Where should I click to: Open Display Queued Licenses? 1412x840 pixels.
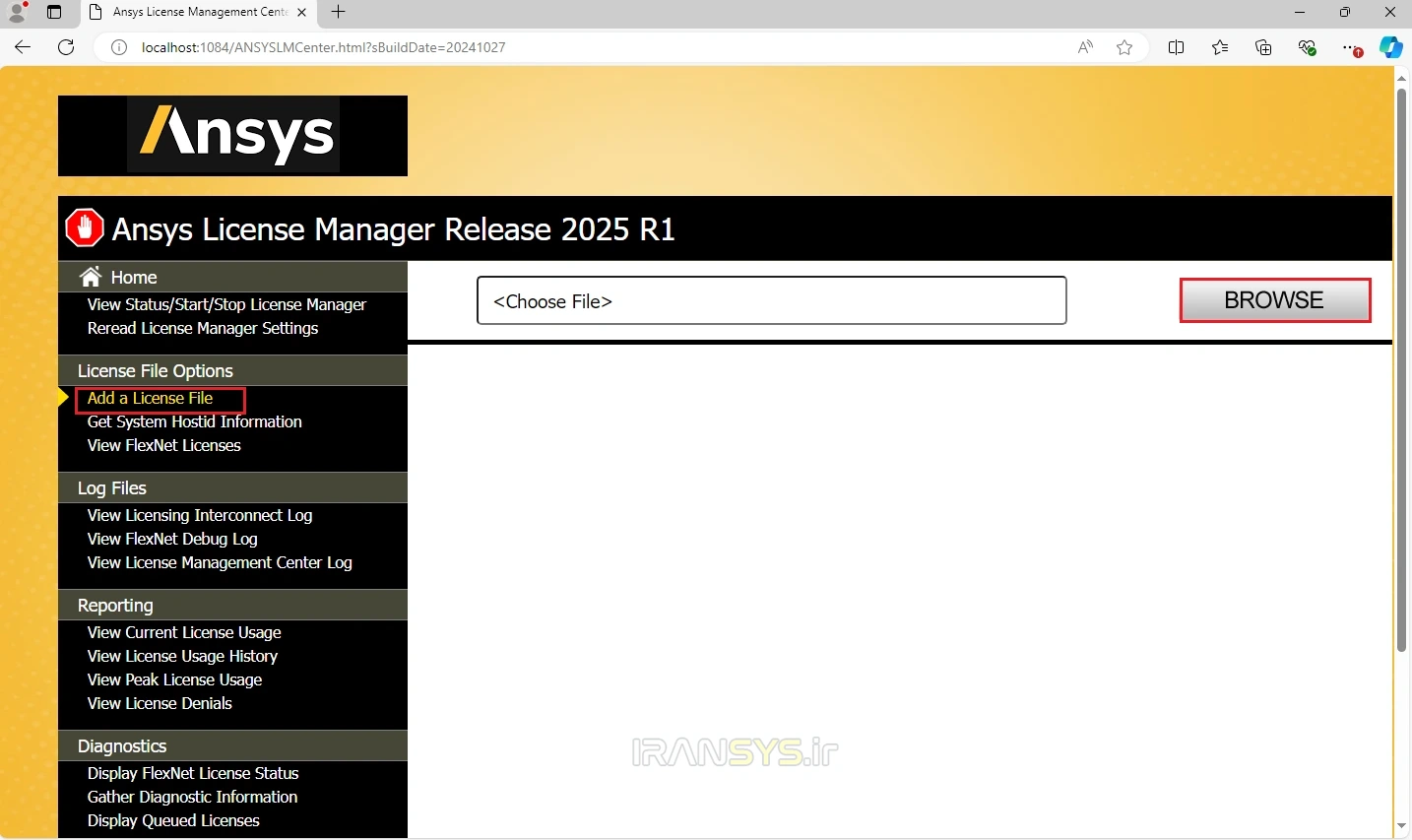(173, 820)
